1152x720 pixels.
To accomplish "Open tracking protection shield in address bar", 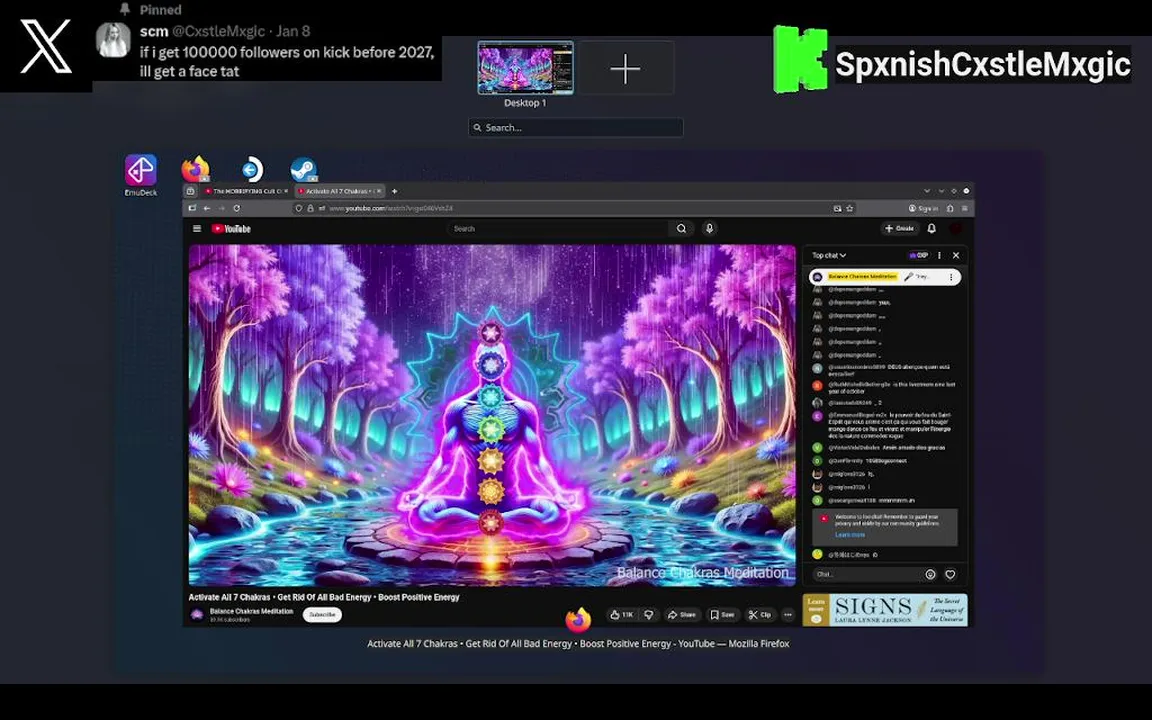I will (298, 209).
